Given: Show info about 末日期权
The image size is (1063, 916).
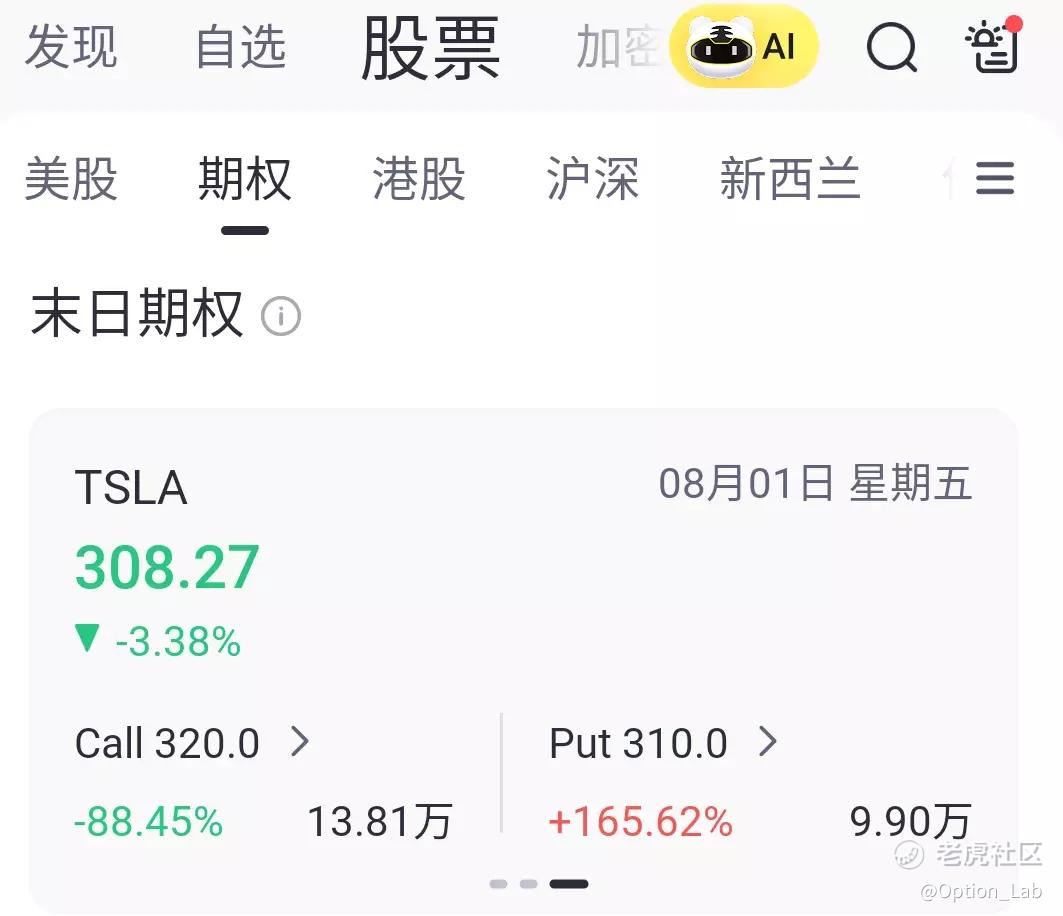Looking at the screenshot, I should [x=281, y=315].
